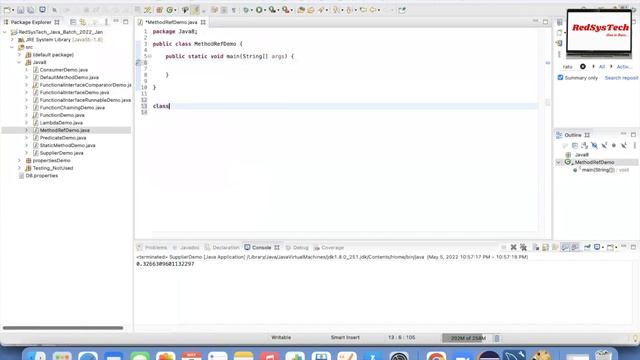Open ConsumerDemo.java in Package Explorer

pos(64,70)
